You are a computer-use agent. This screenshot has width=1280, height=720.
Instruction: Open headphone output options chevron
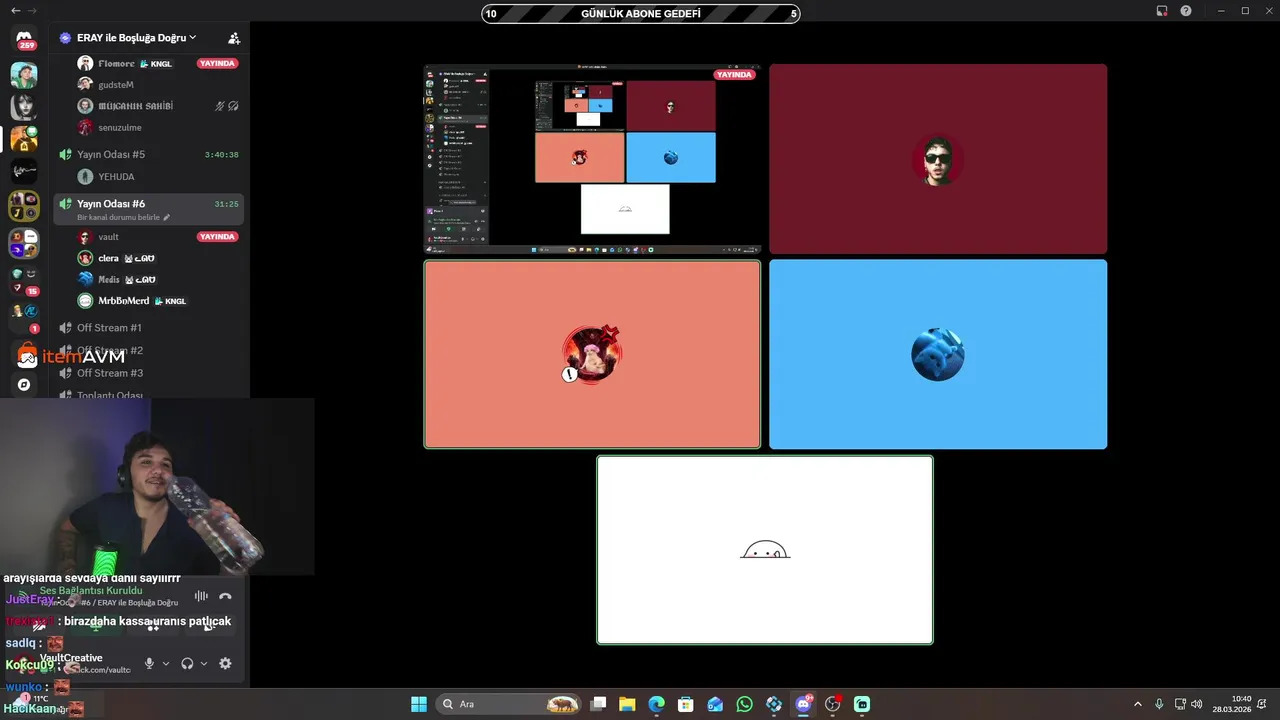[x=204, y=663]
